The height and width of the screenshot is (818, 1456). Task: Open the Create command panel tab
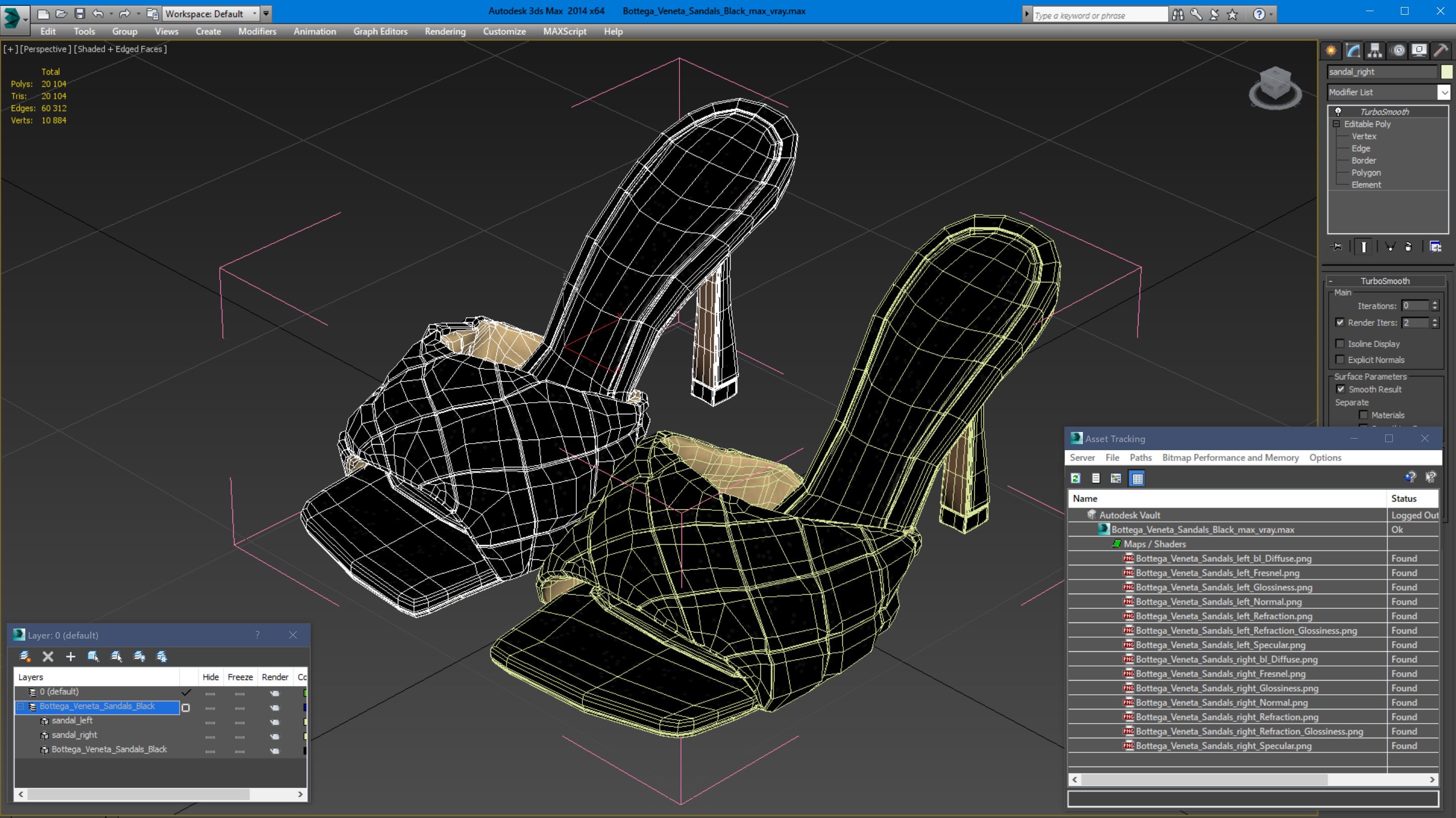coord(1331,51)
